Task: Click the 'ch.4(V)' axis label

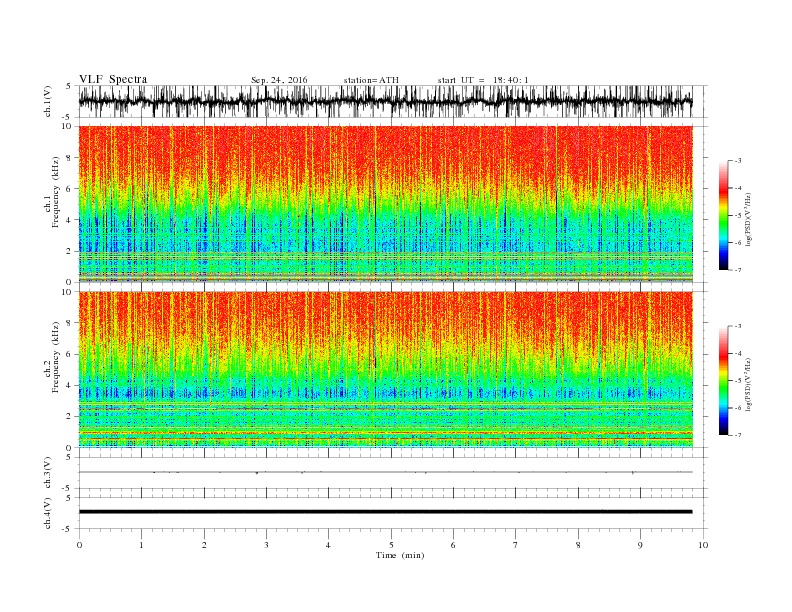Action: tap(48, 513)
